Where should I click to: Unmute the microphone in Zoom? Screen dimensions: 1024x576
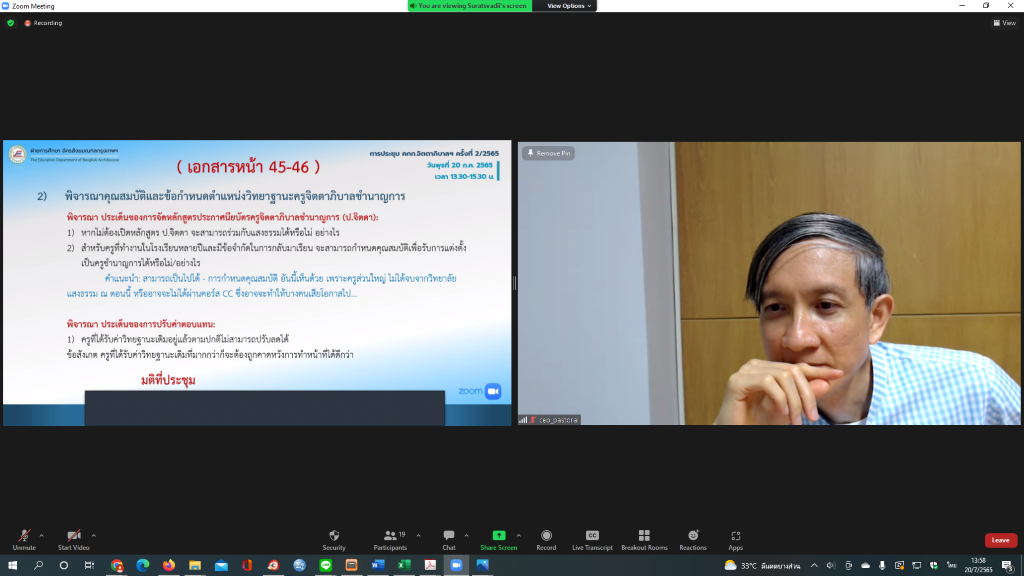coord(24,539)
